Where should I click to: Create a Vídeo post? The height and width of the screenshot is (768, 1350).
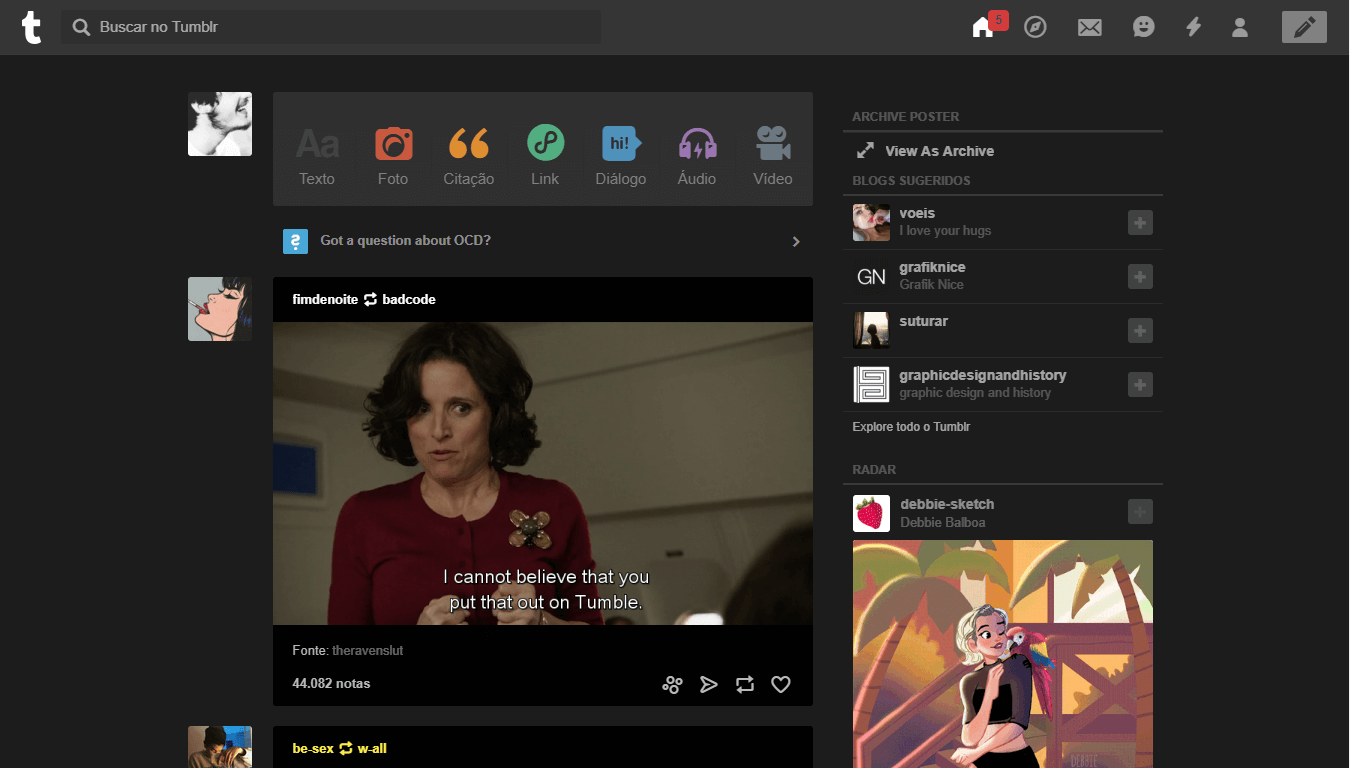[773, 156]
